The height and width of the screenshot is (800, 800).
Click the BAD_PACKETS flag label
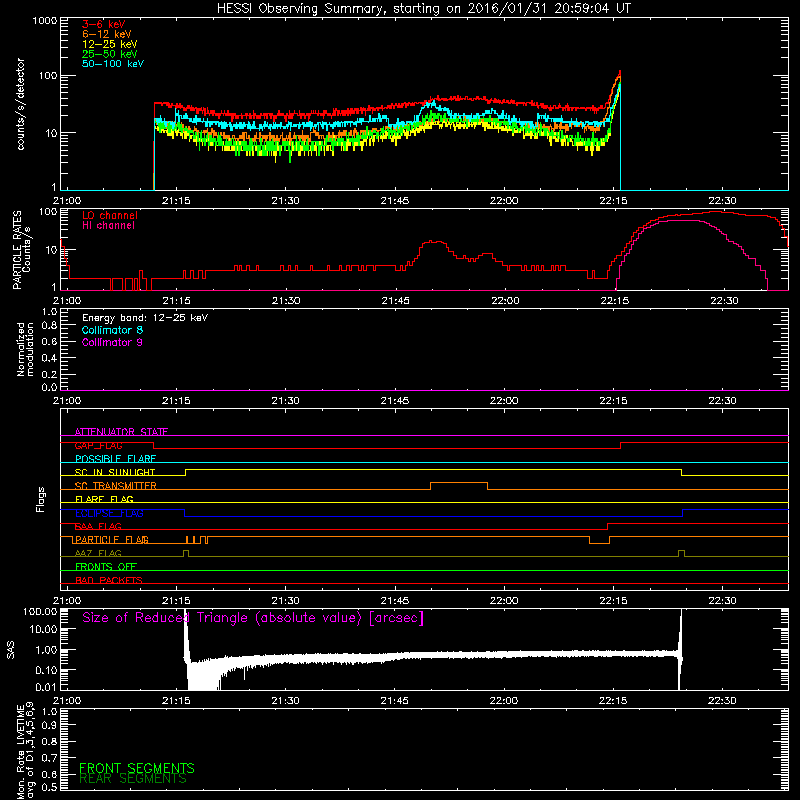(x=109, y=581)
